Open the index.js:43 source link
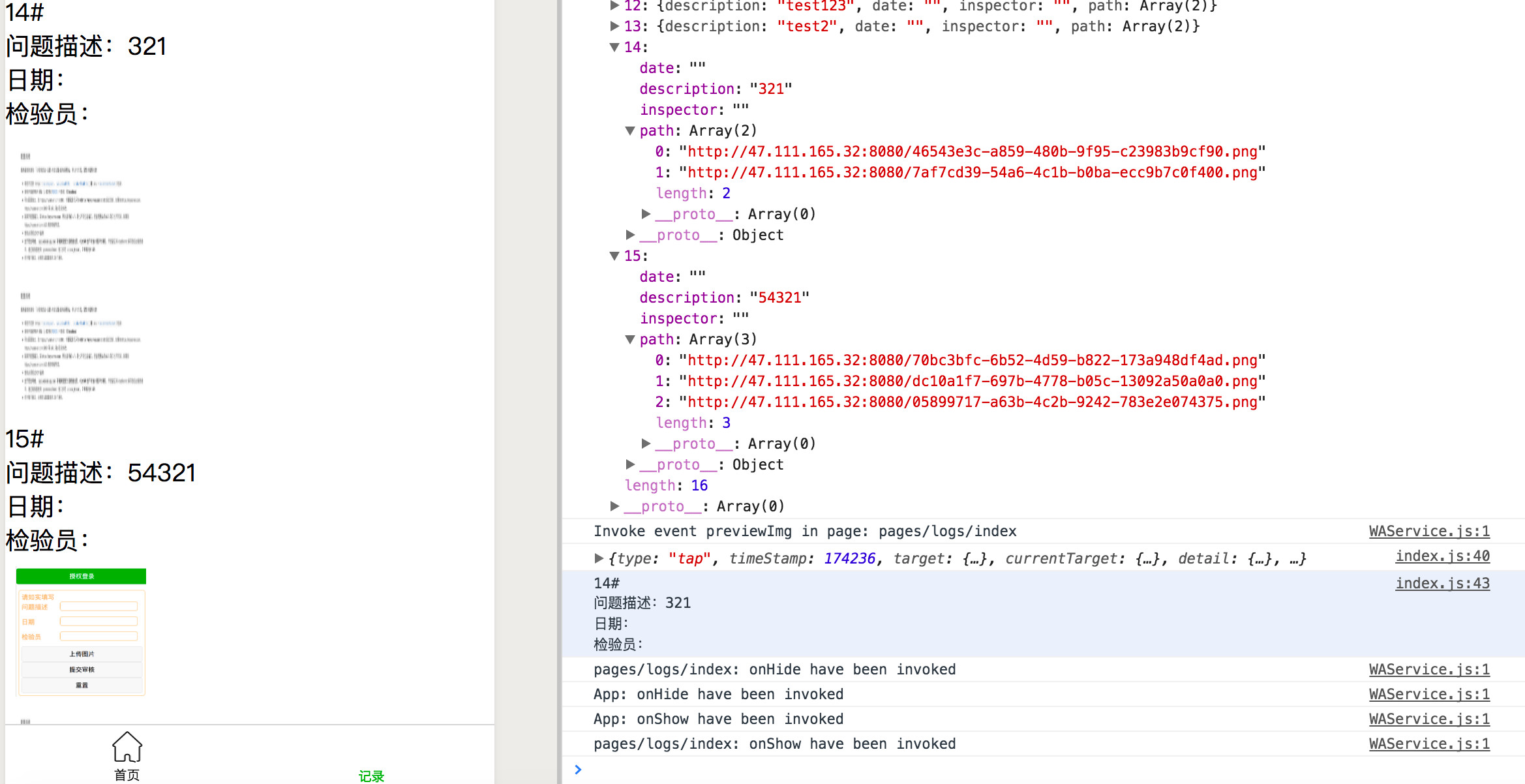The image size is (1525, 784). pyautogui.click(x=1442, y=583)
